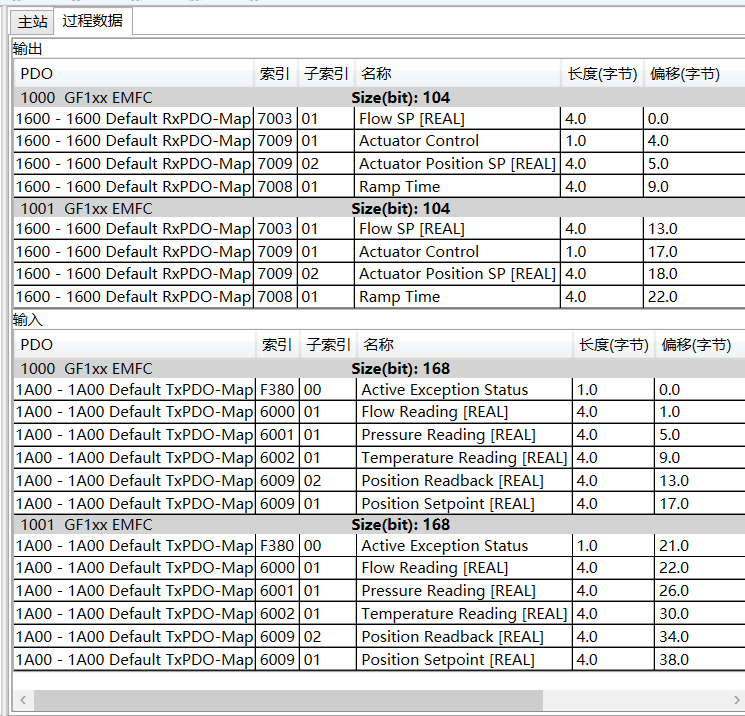The height and width of the screenshot is (716, 745).
Task: Switch to the 主站 tab
Action: tap(32, 22)
